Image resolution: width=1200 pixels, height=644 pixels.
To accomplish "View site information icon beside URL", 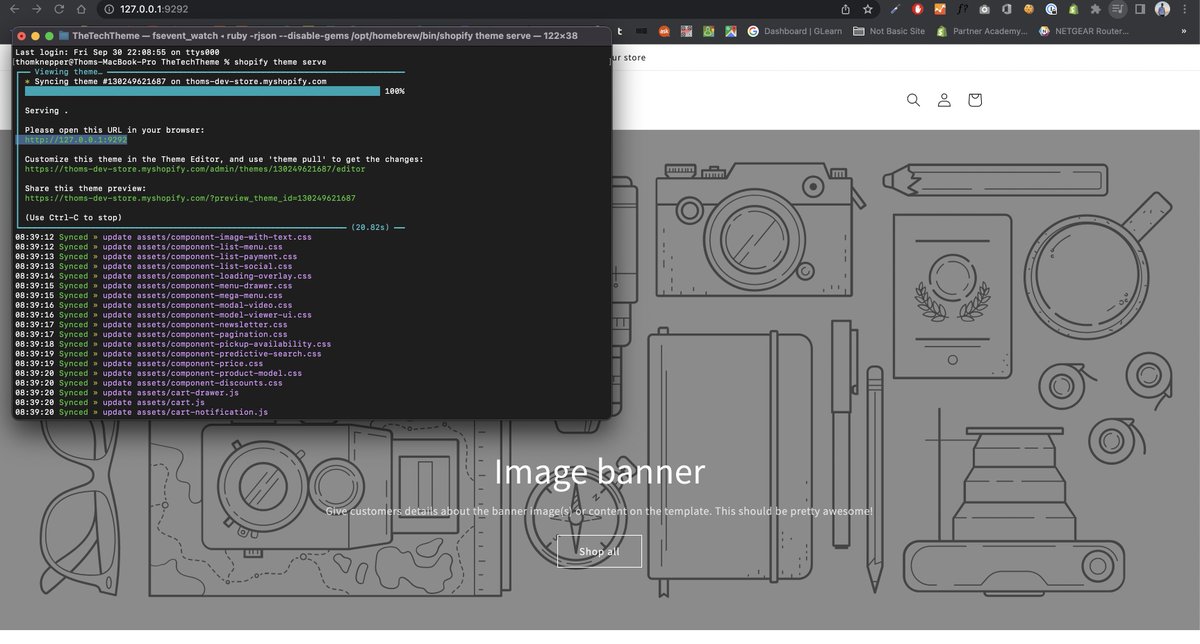I will (110, 9).
